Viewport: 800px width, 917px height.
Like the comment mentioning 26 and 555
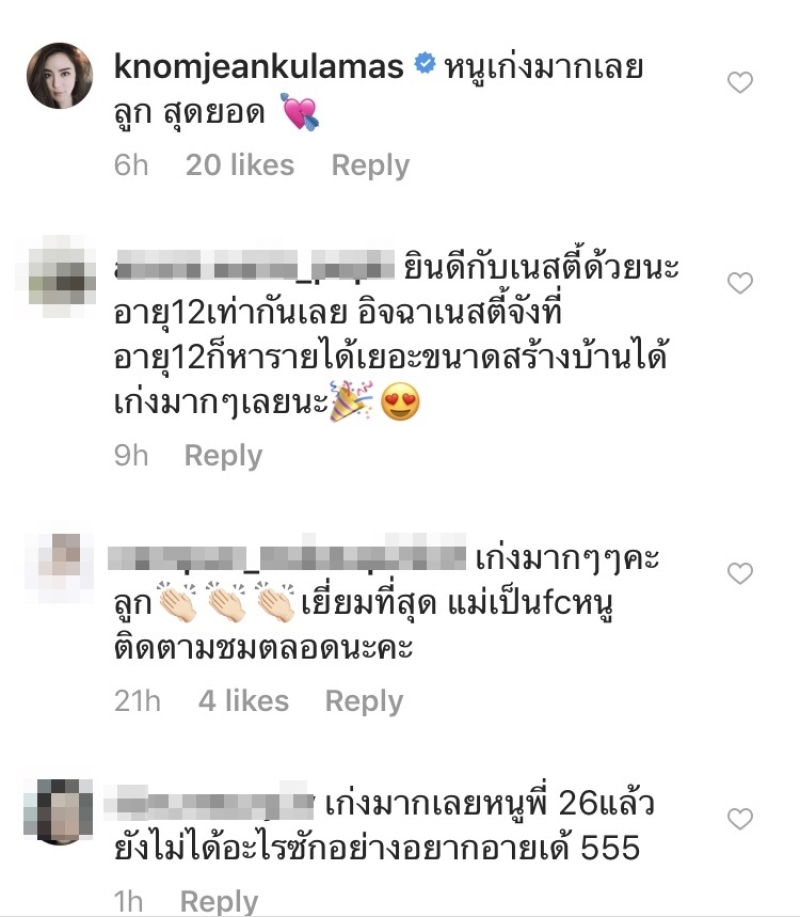[740, 819]
